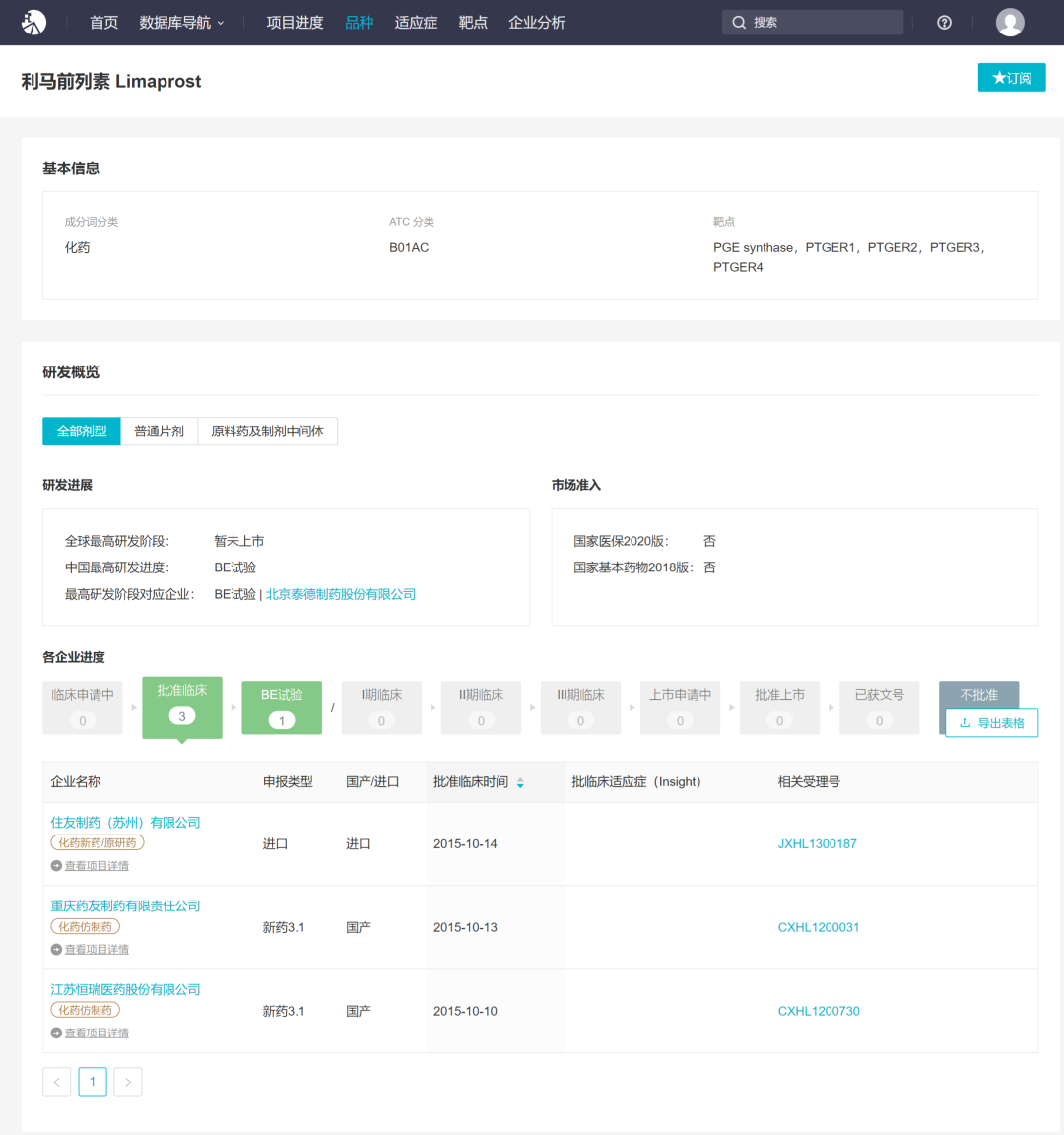Click arrow icon beside 住友制药 查看项目详情

click(x=56, y=866)
